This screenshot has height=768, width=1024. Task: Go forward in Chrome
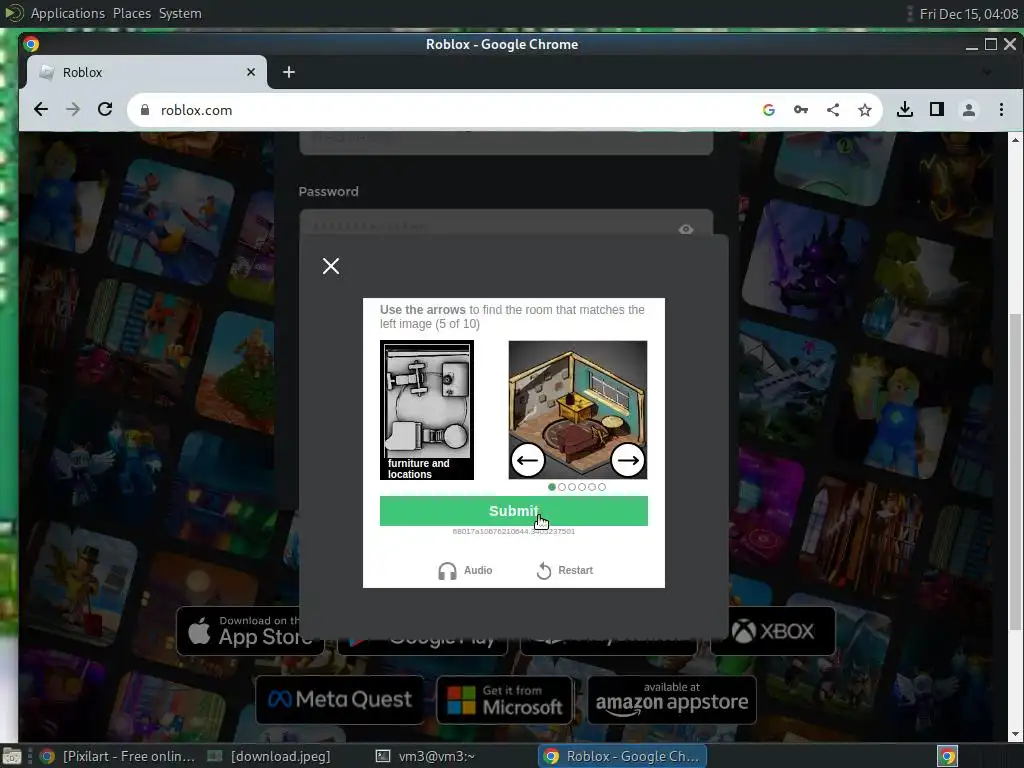73,110
